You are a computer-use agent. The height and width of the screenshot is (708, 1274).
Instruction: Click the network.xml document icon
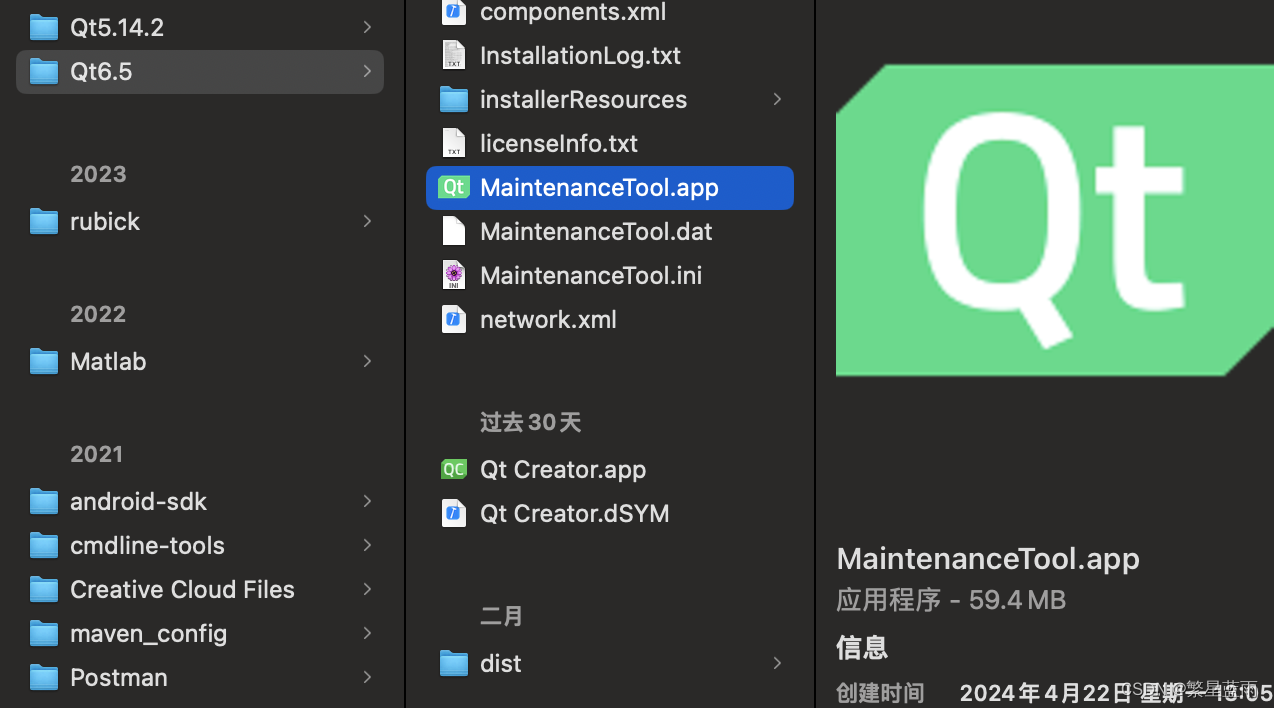tap(454, 319)
